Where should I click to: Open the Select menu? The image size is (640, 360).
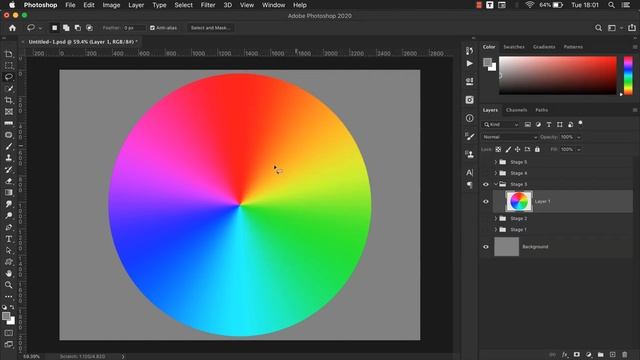183,5
